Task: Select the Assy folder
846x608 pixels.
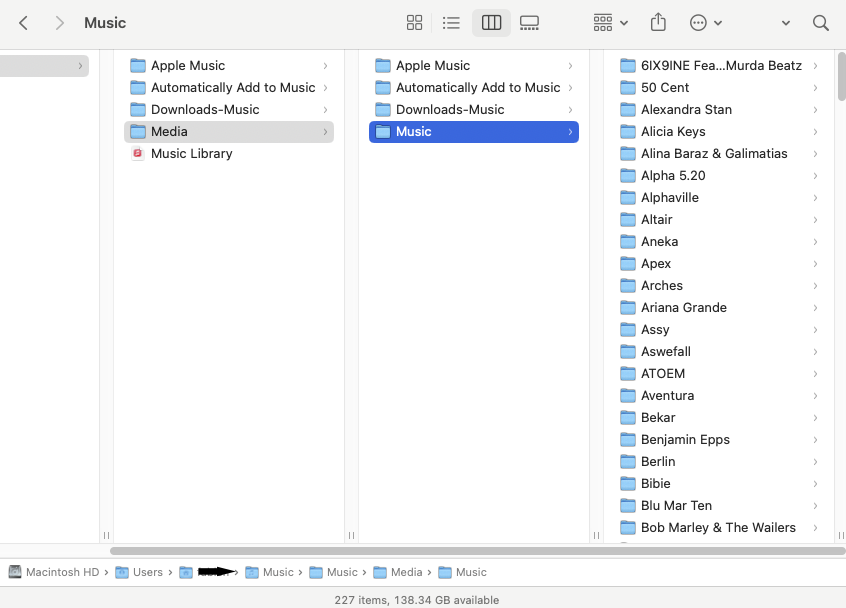Action: (719, 330)
